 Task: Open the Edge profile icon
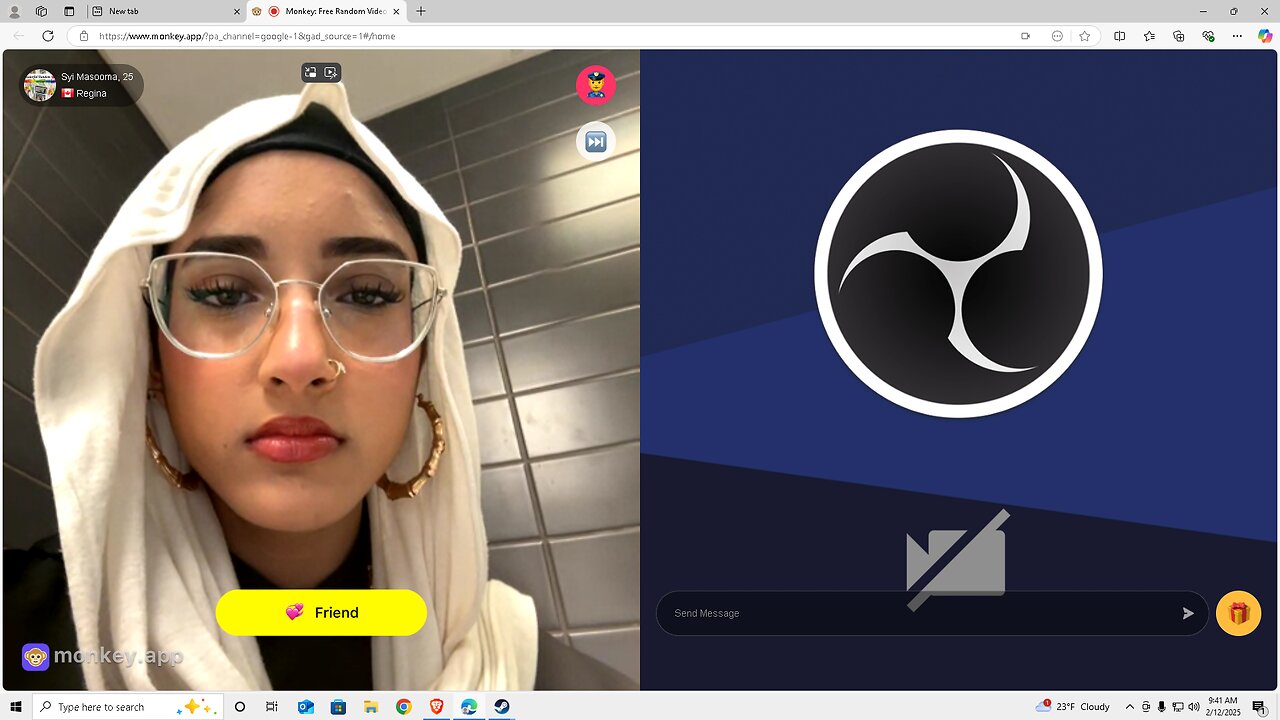pyautogui.click(x=14, y=11)
